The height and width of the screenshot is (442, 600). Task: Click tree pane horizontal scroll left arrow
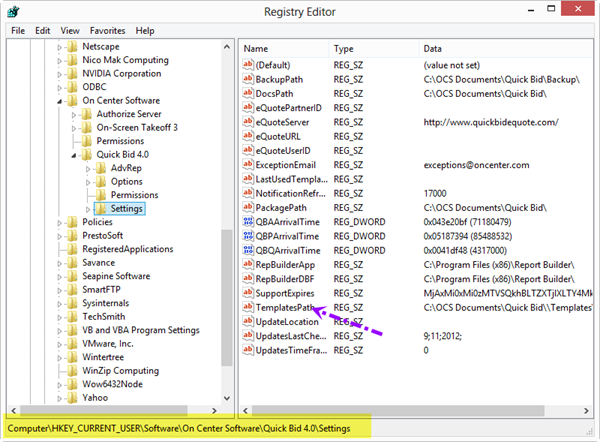(x=14, y=411)
